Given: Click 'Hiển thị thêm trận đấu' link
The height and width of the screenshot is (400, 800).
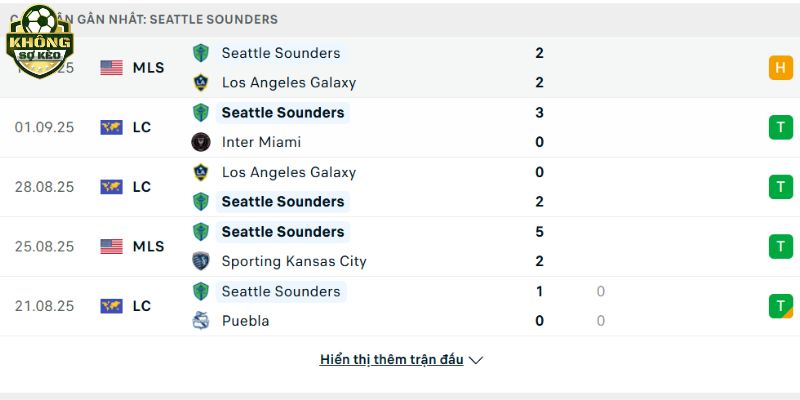Looking at the screenshot, I should click(391, 360).
